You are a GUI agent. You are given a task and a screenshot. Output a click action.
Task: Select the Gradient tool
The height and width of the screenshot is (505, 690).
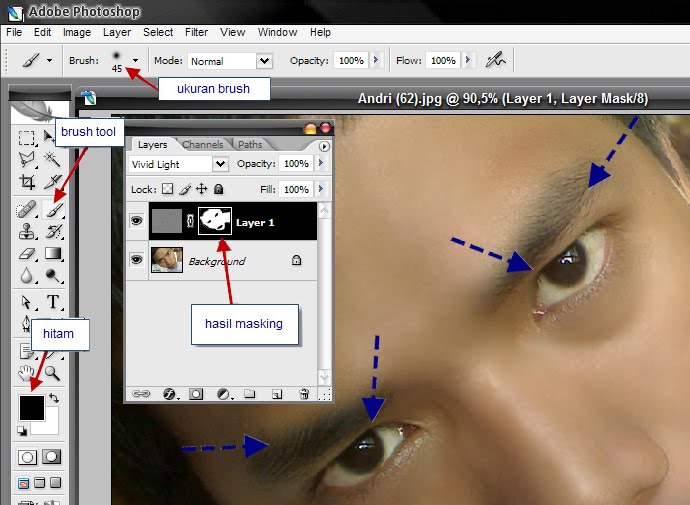click(x=53, y=254)
